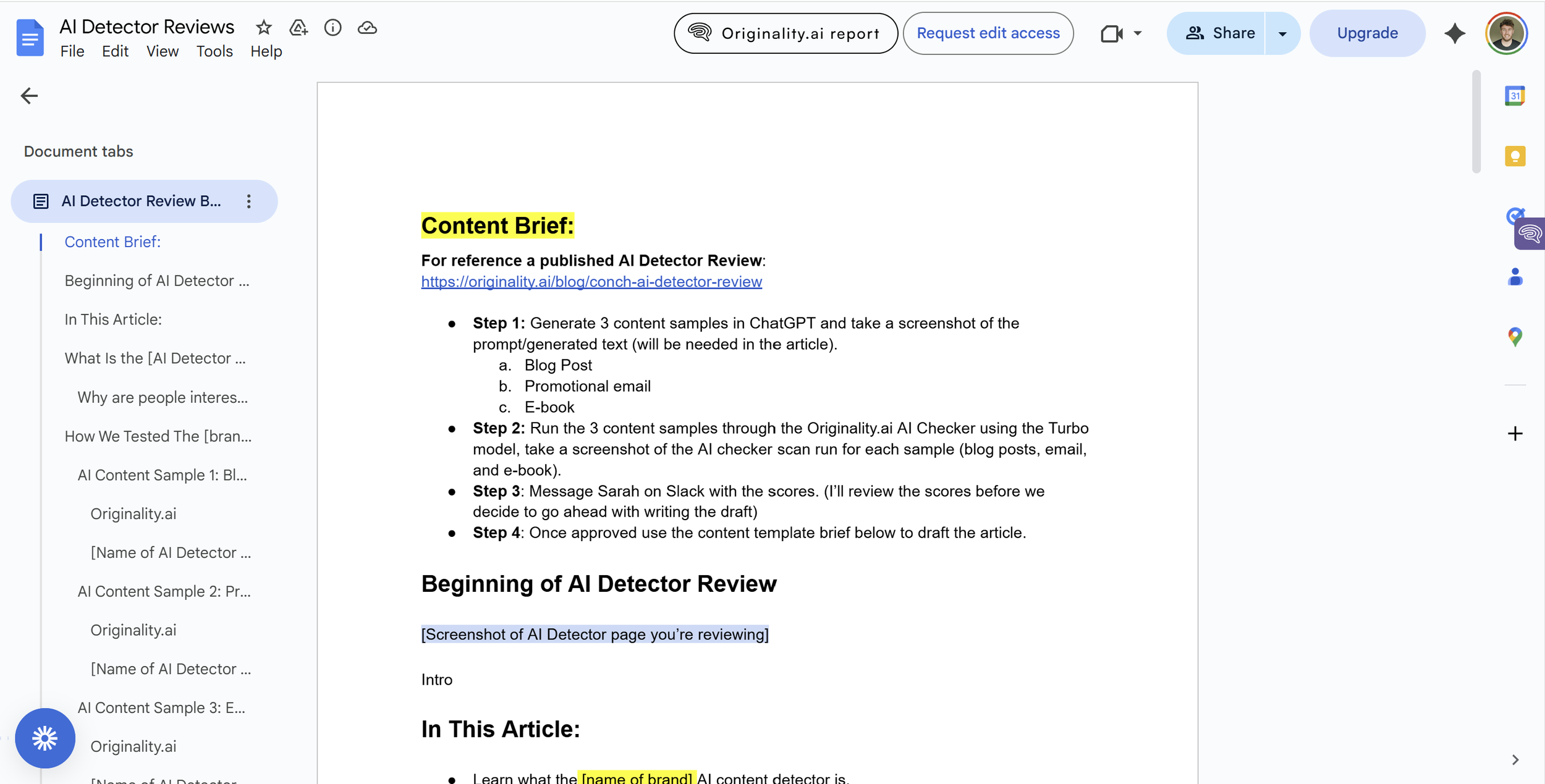Viewport: 1545px width, 784px height.
Task: Open the Tools menu
Action: pyautogui.click(x=214, y=51)
